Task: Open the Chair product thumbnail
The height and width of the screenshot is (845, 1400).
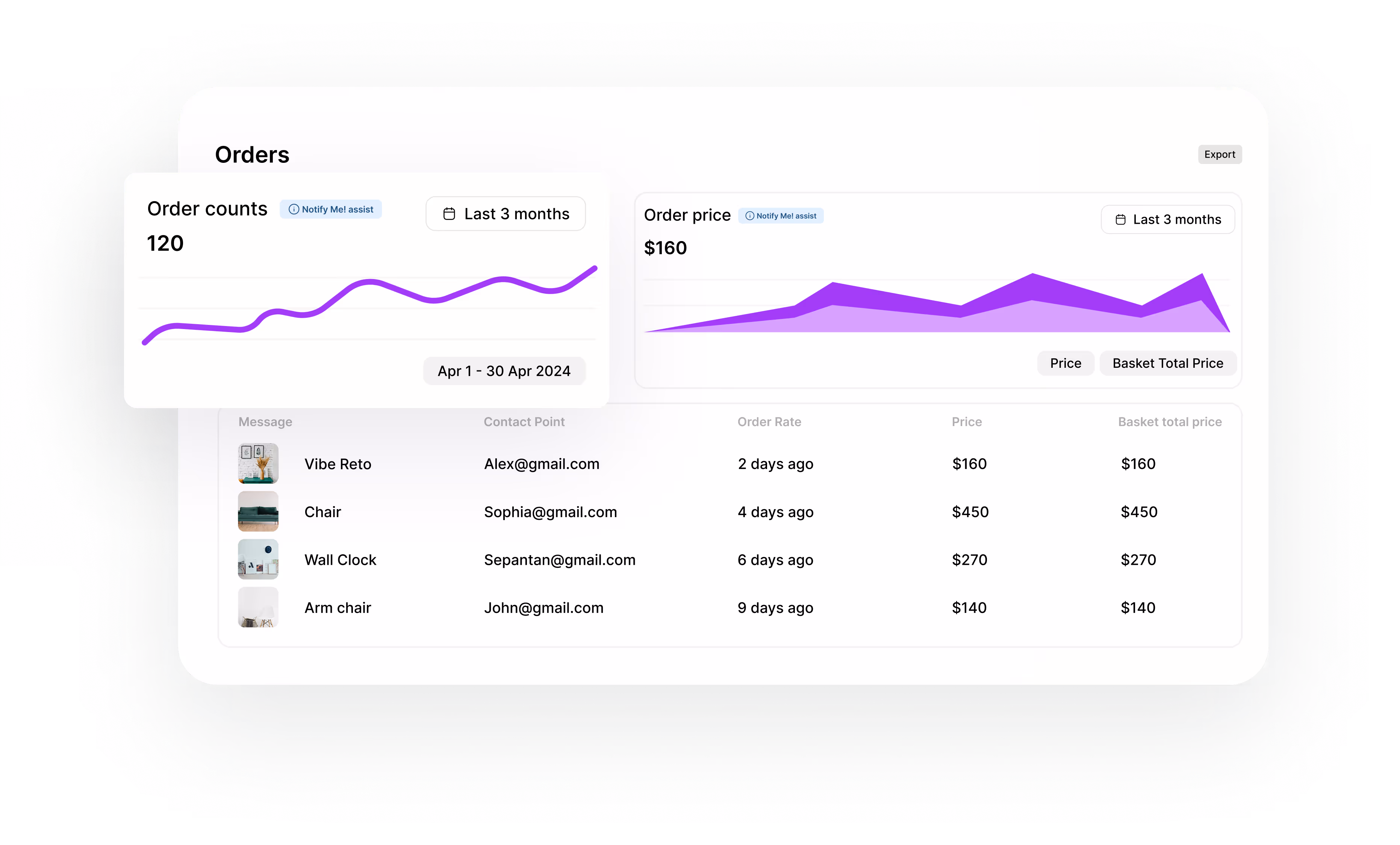Action: point(258,511)
